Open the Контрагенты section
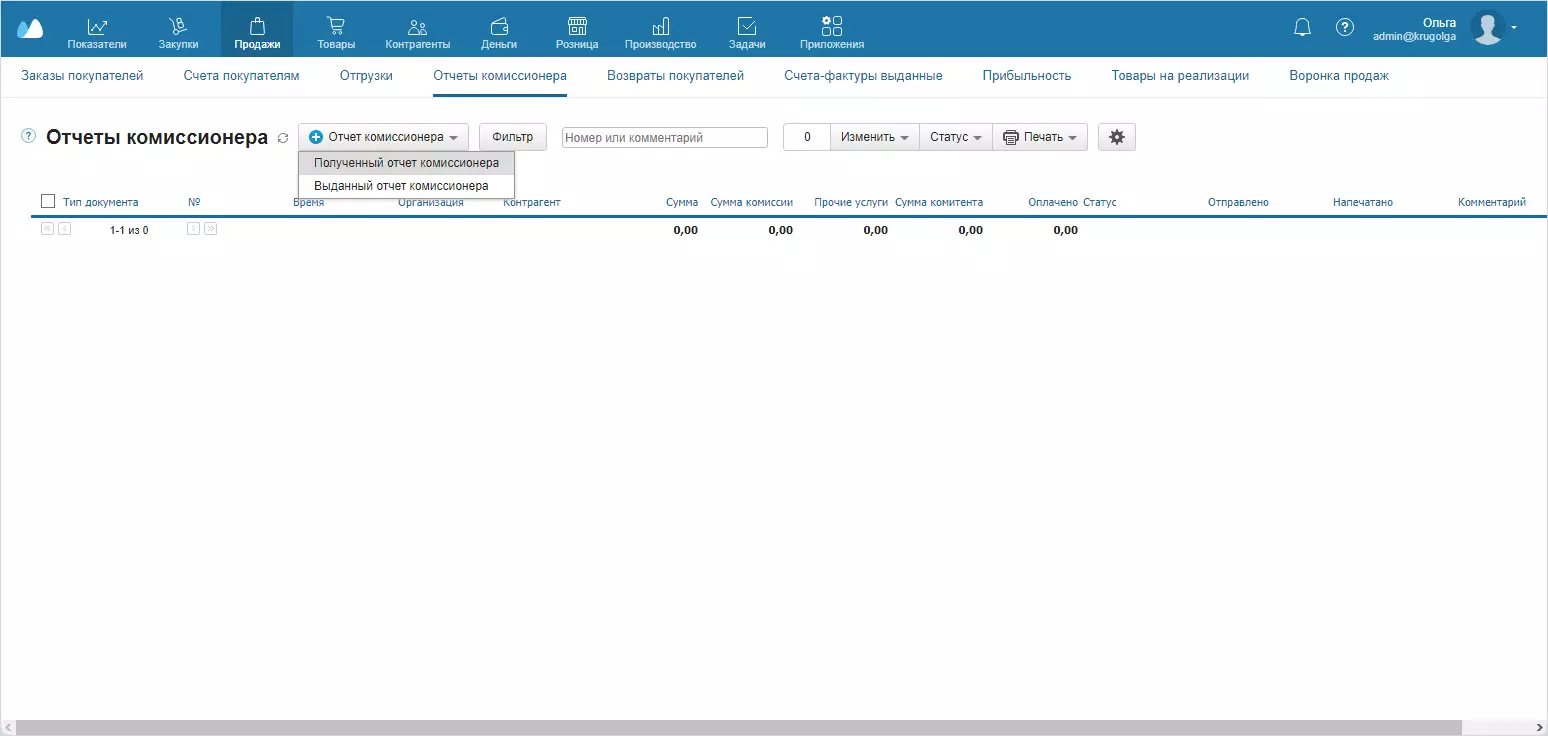This screenshot has width=1548, height=736. tap(418, 33)
